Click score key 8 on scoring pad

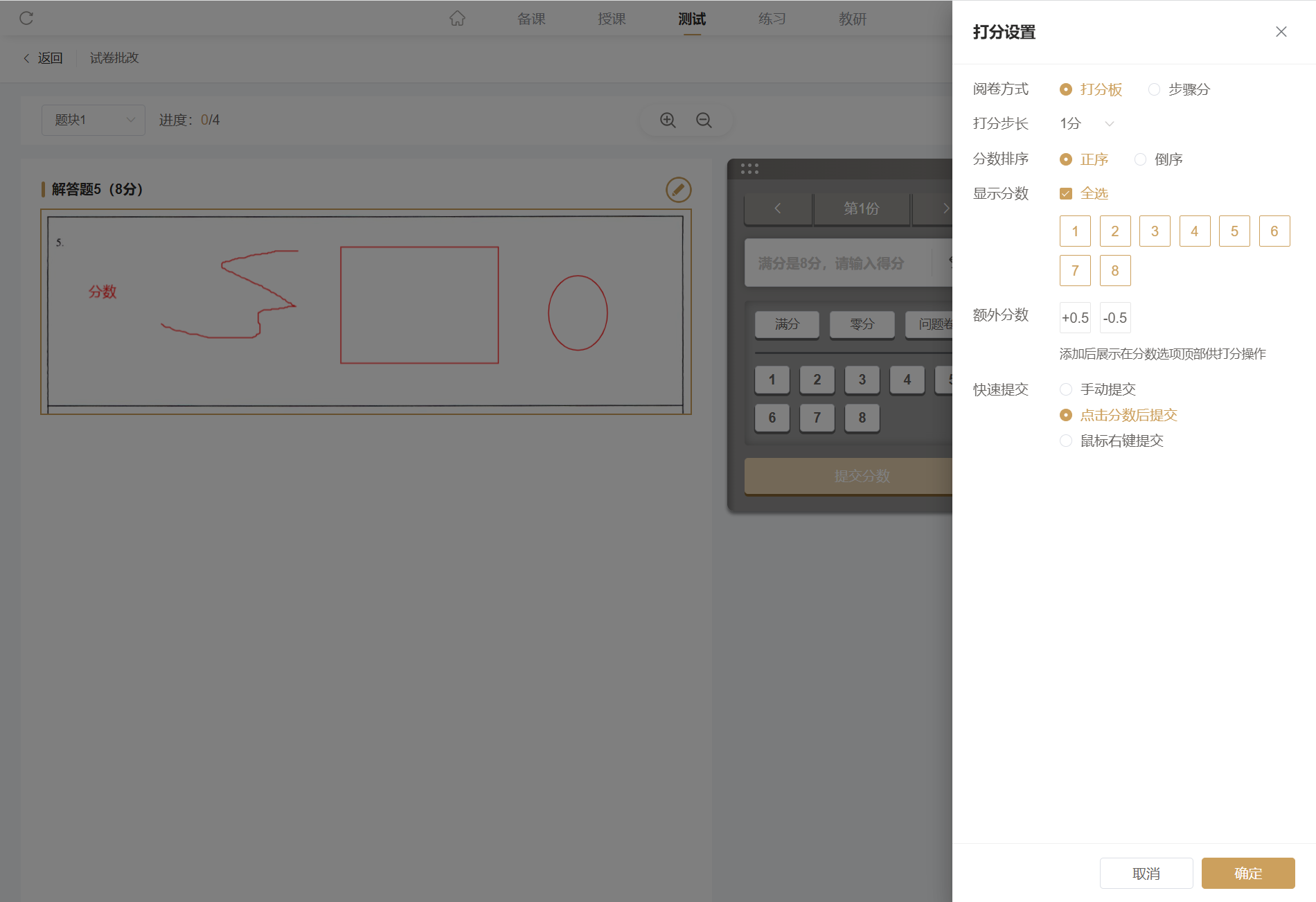[862, 418]
